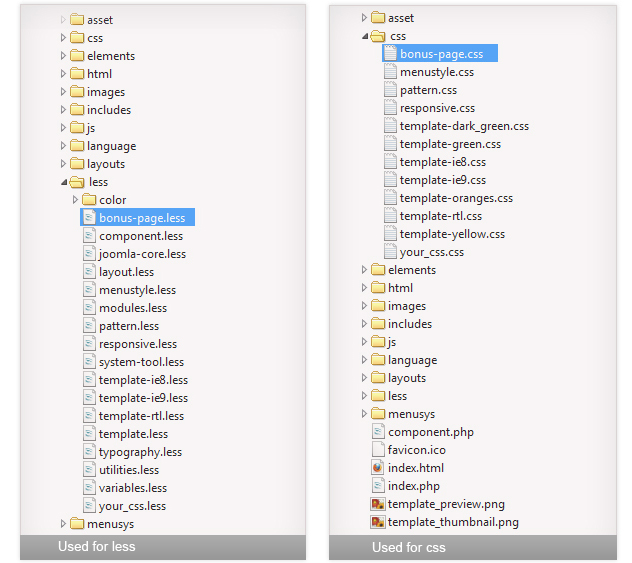Screen dimensions: 632x563
Task: Select the images folder name in right tree
Action: tap(407, 306)
